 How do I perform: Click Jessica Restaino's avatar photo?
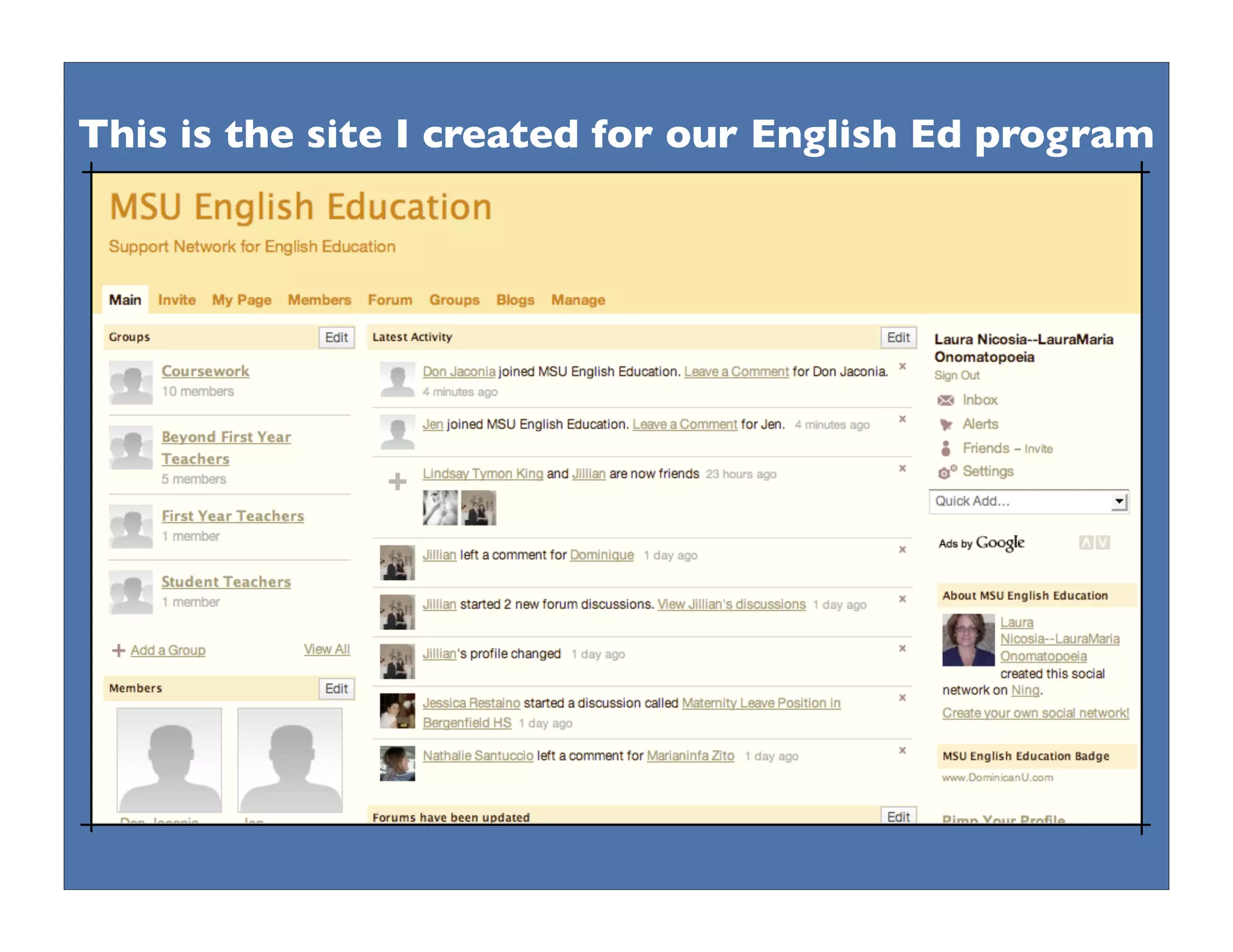(x=397, y=711)
